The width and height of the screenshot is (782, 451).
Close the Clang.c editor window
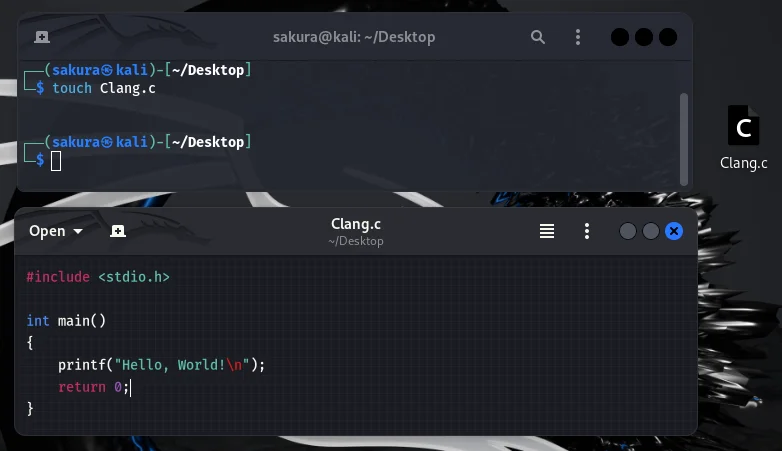[673, 231]
